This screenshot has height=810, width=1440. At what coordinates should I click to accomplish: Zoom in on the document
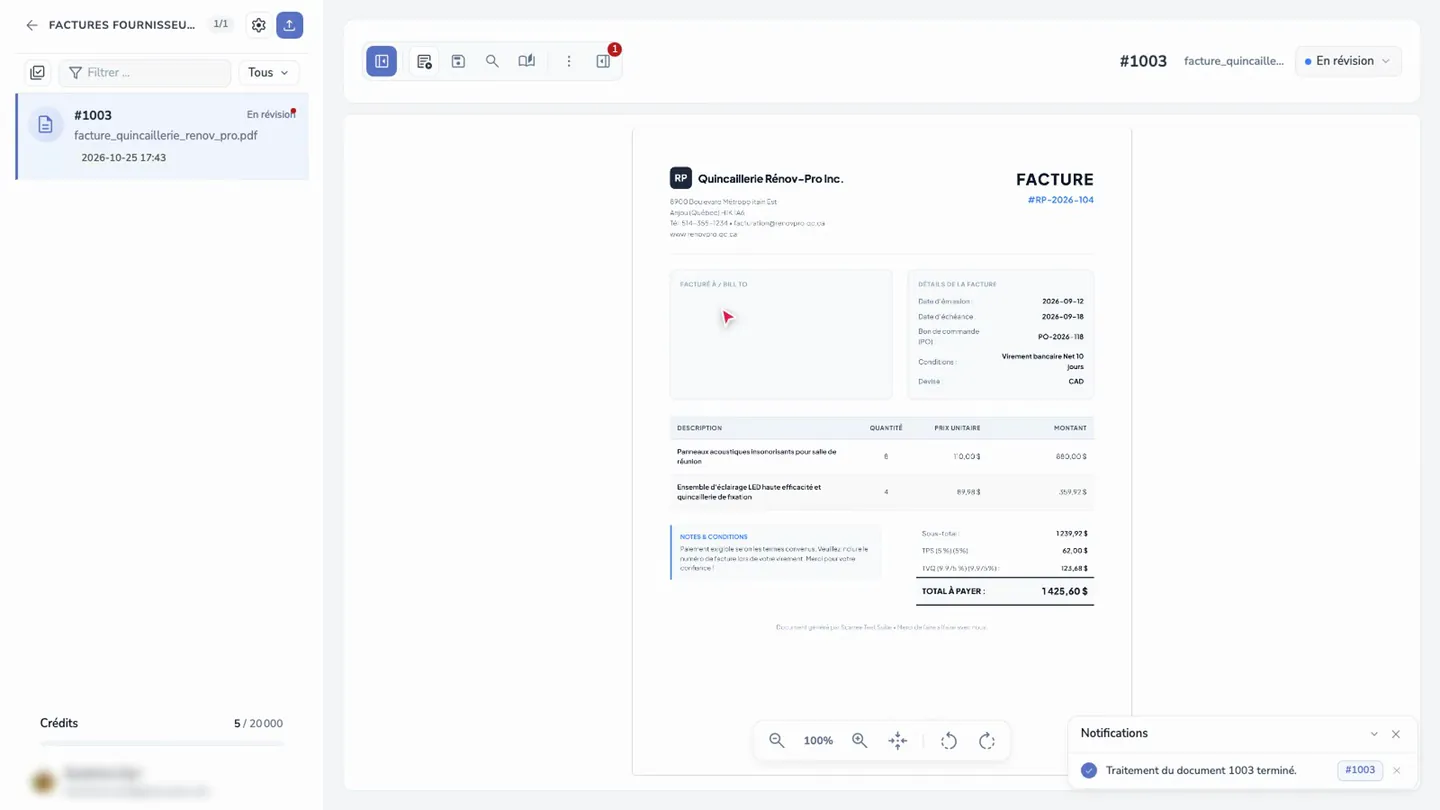click(x=860, y=741)
